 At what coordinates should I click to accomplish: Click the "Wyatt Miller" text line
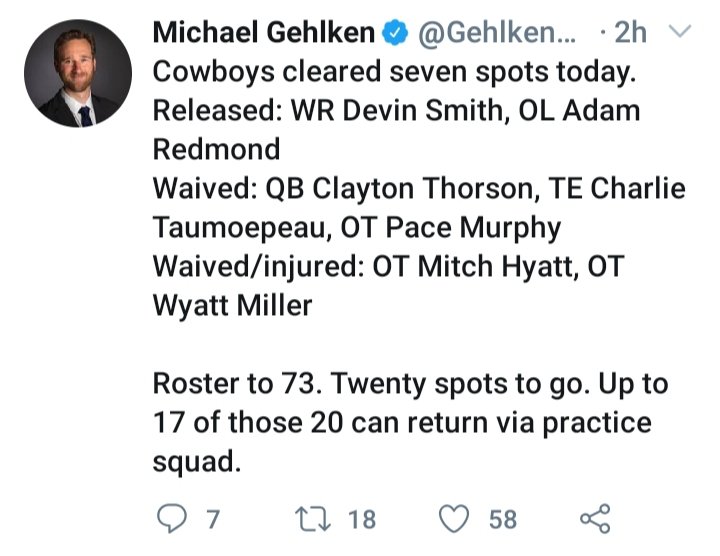[232, 304]
